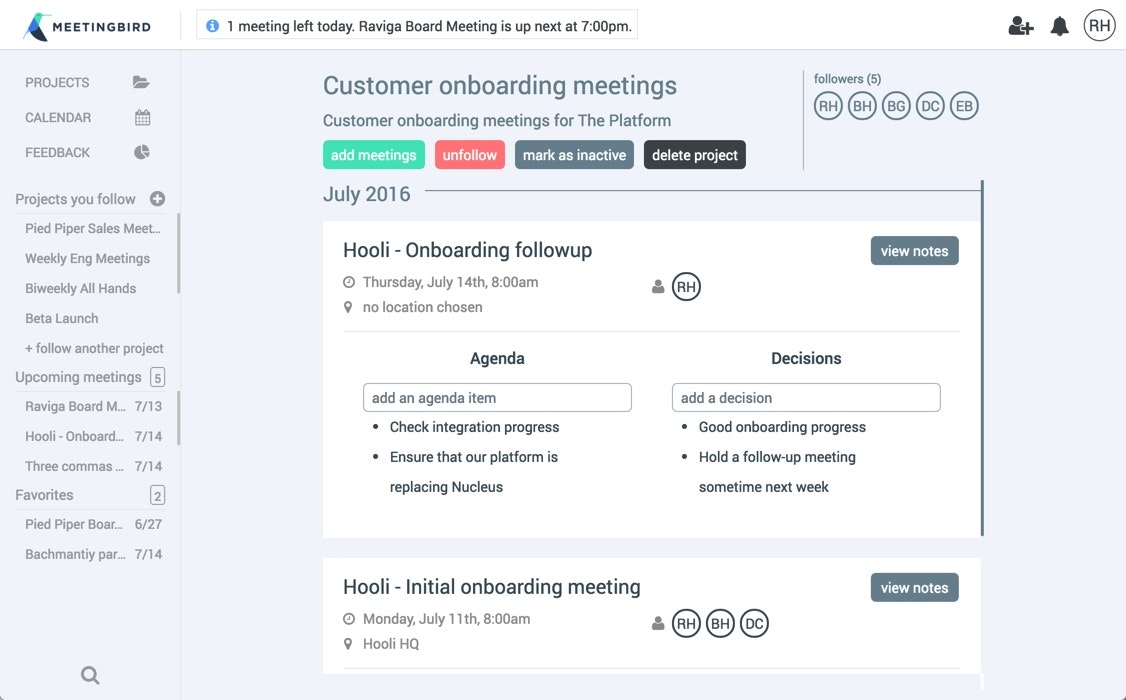
Task: Select Beta Launch in the sidebar
Action: click(x=62, y=318)
